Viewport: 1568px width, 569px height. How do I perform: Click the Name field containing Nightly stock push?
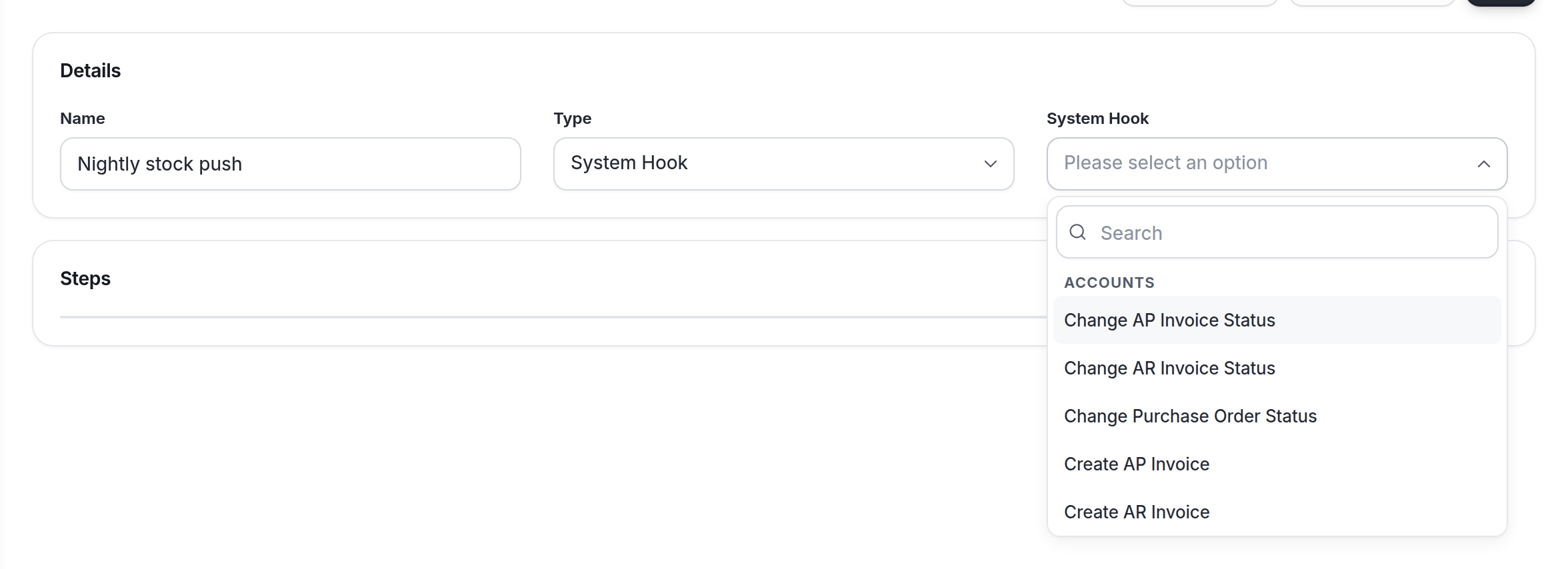pyautogui.click(x=290, y=164)
